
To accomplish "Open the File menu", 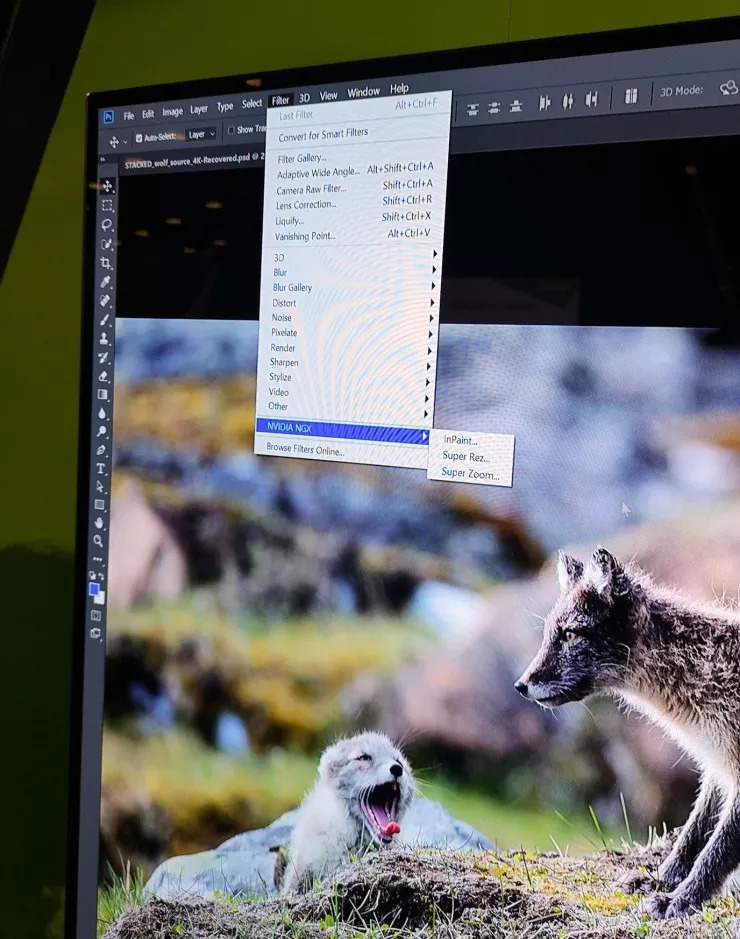I will click(x=129, y=116).
